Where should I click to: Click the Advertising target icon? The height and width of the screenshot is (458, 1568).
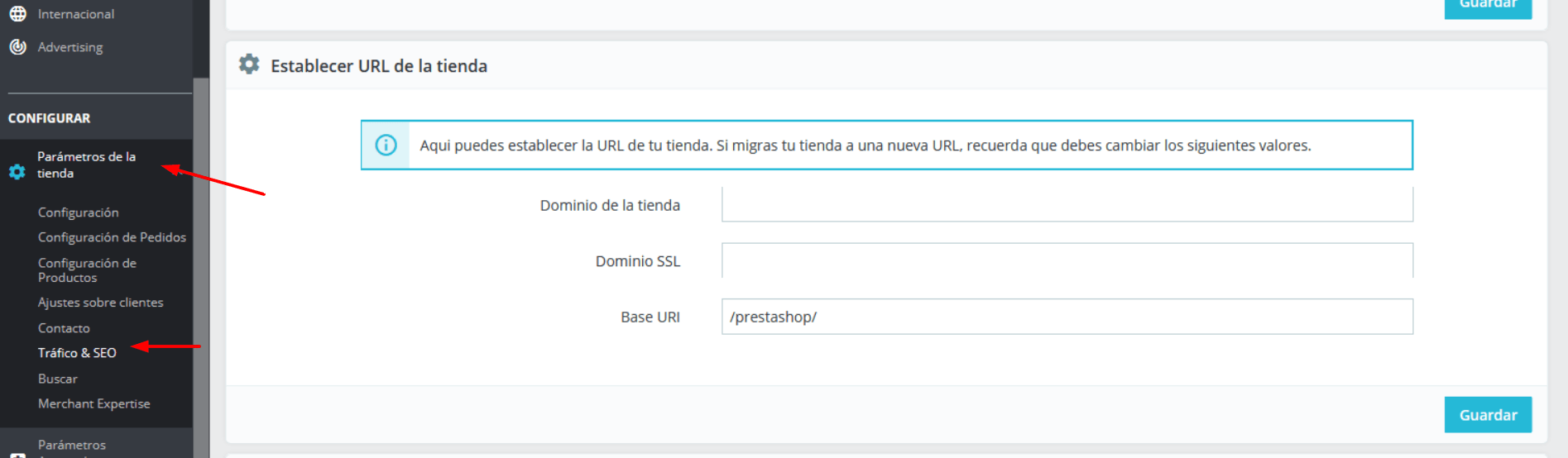click(17, 46)
